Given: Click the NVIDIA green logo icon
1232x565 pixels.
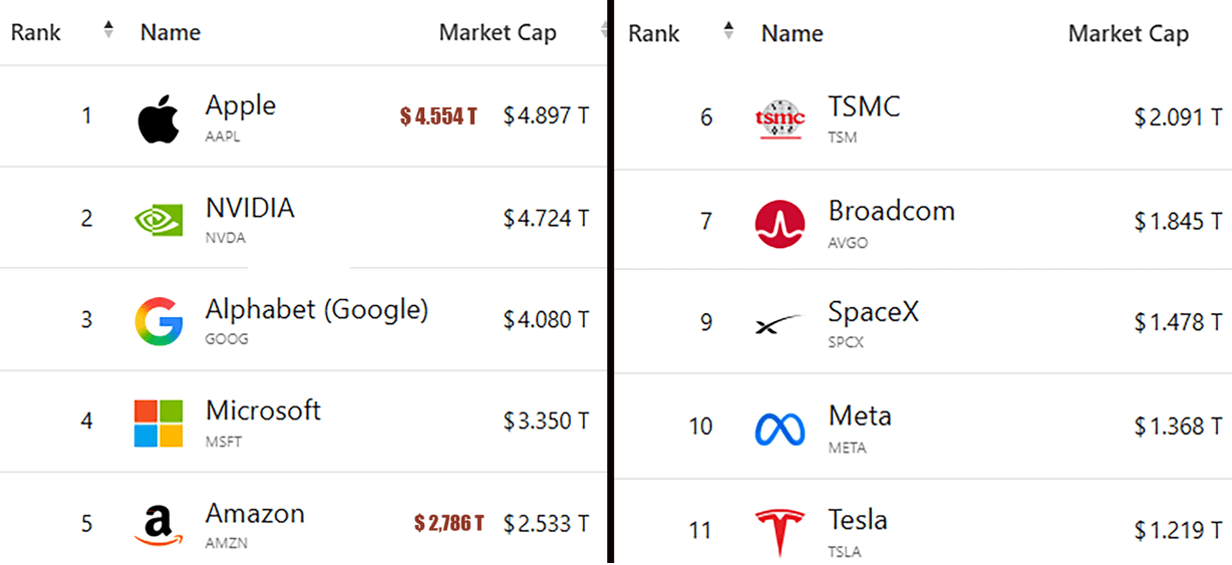Looking at the screenshot, I should [158, 220].
